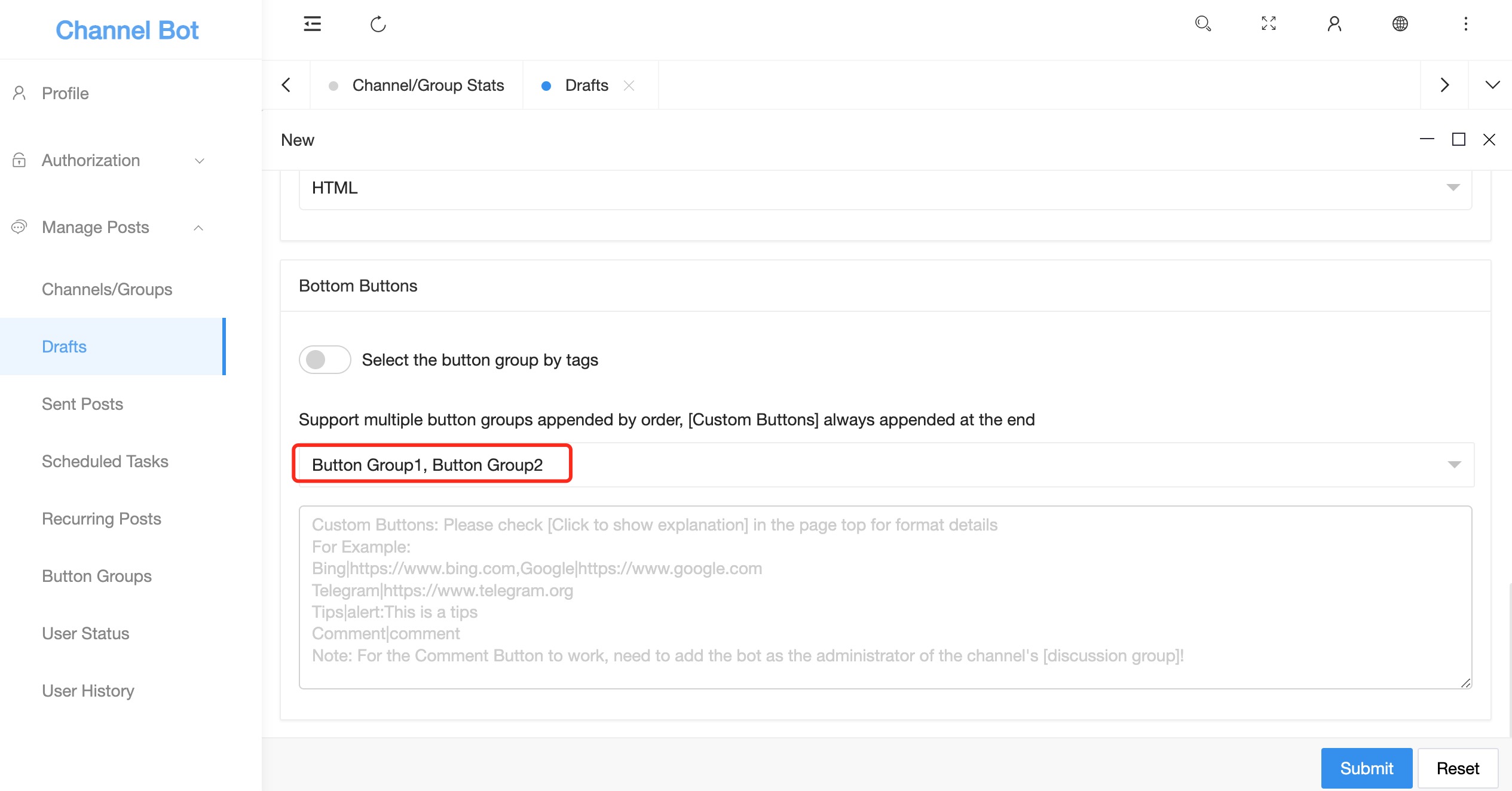1512x791 pixels.
Task: Open Drafts in sidebar
Action: click(113, 347)
